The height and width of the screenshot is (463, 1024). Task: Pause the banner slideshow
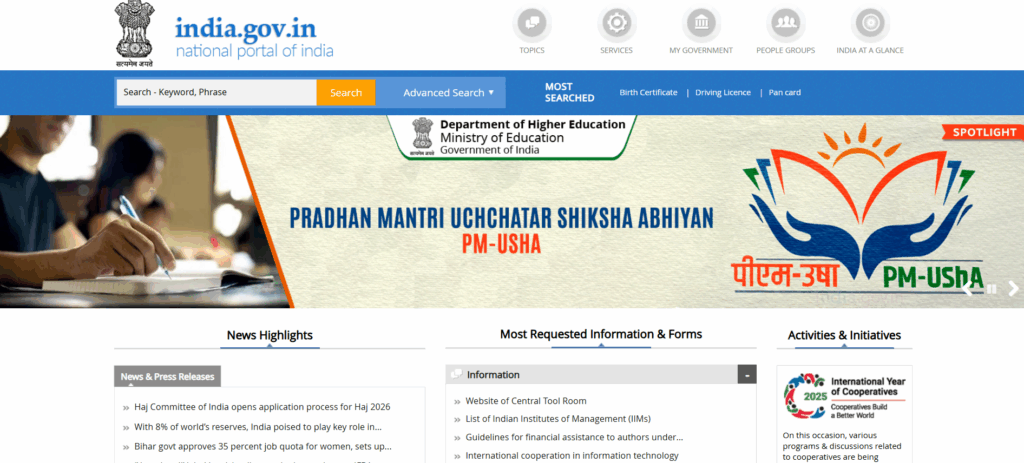click(991, 289)
